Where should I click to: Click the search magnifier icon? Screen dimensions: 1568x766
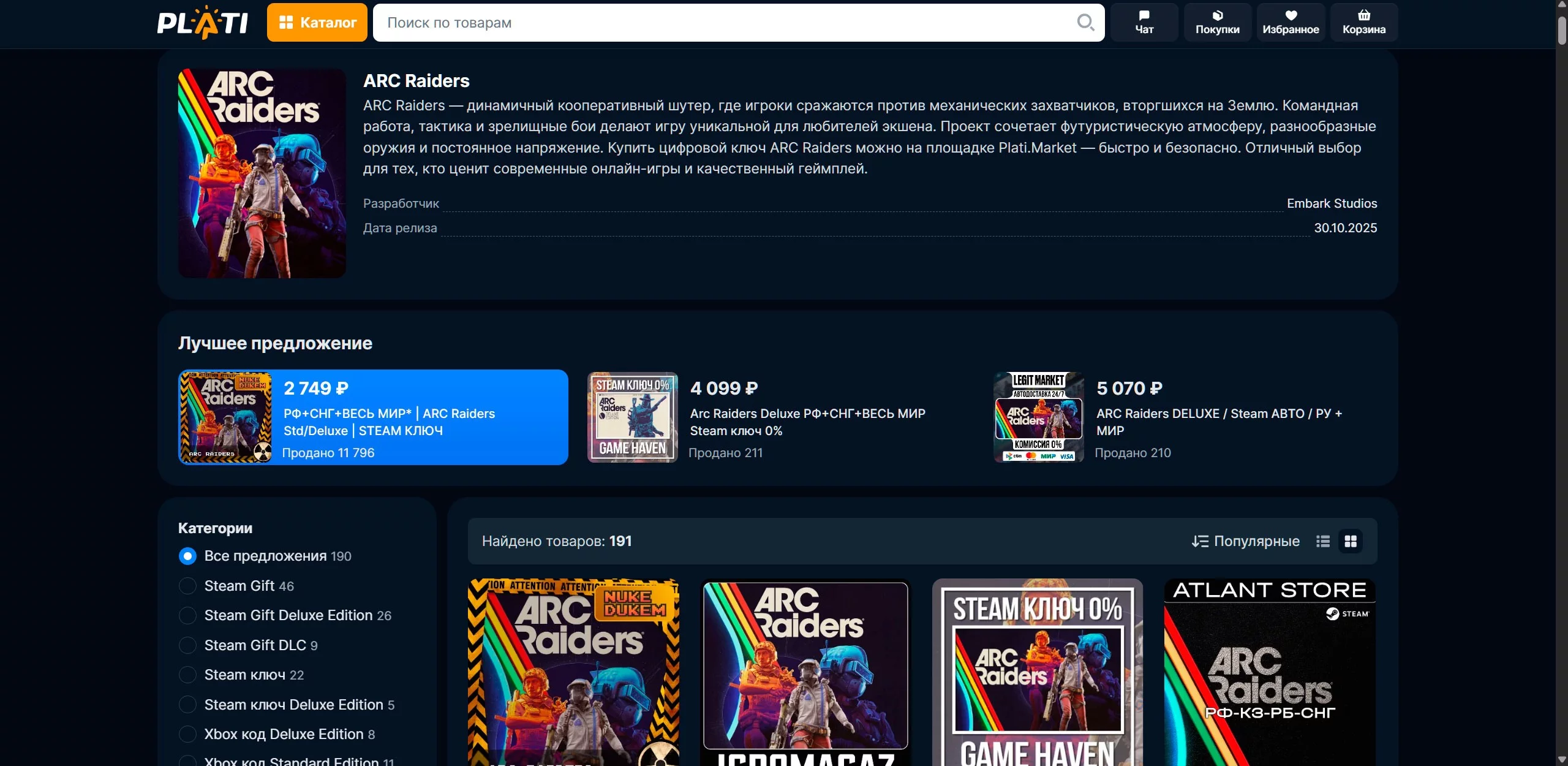click(1085, 23)
